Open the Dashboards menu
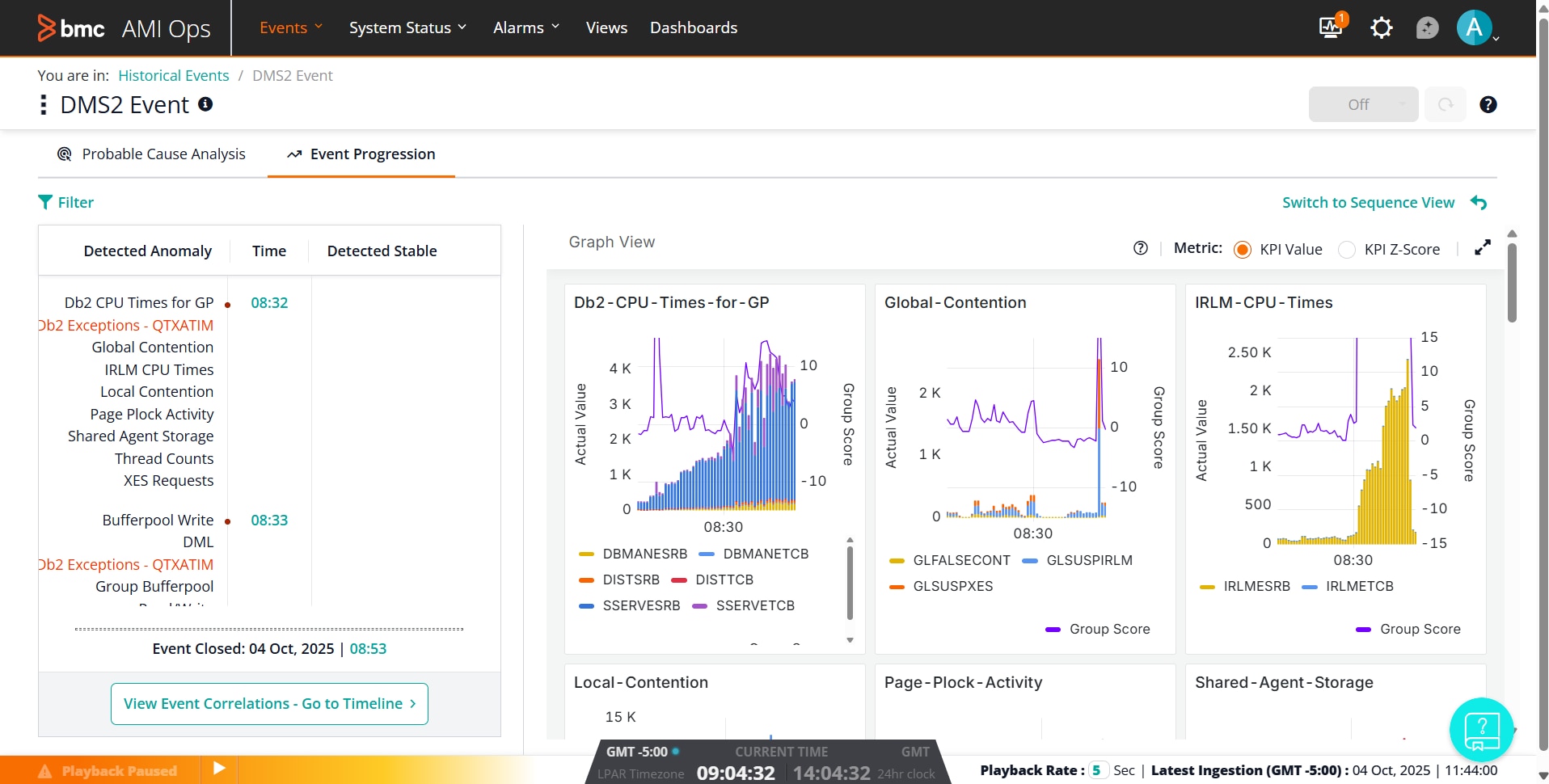Image resolution: width=1549 pixels, height=784 pixels. [693, 27]
